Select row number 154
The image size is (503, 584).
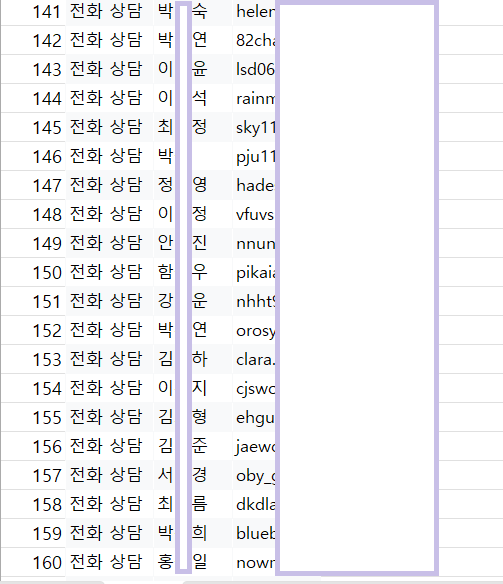(x=47, y=388)
